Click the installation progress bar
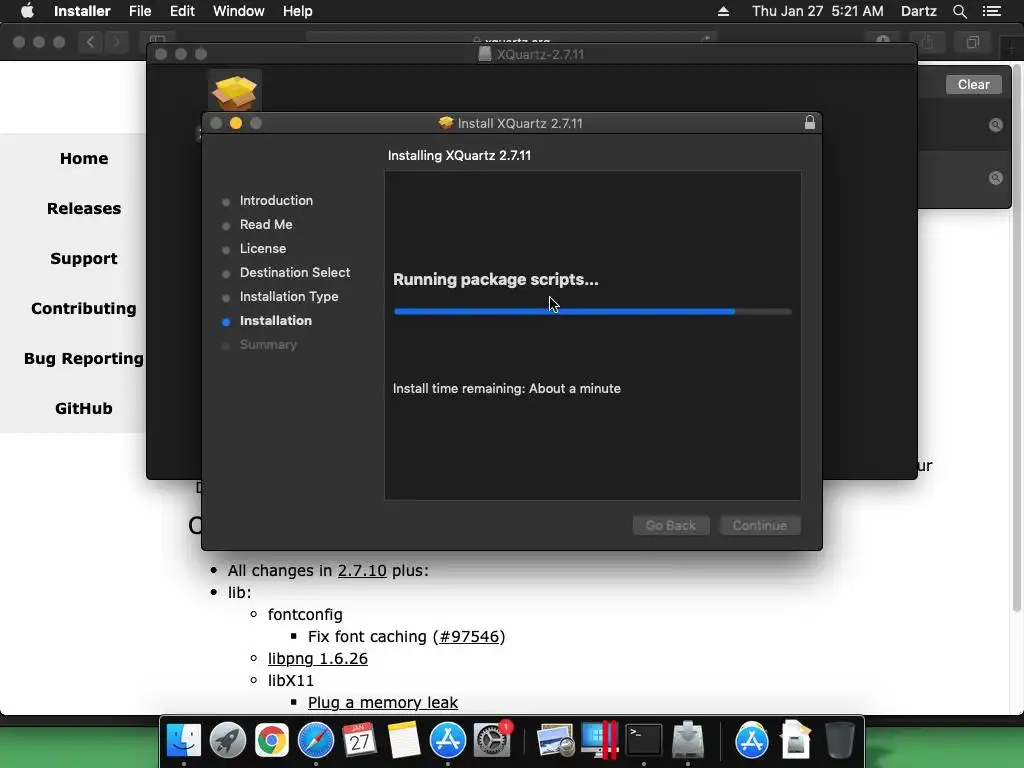This screenshot has width=1024, height=768. coord(592,312)
